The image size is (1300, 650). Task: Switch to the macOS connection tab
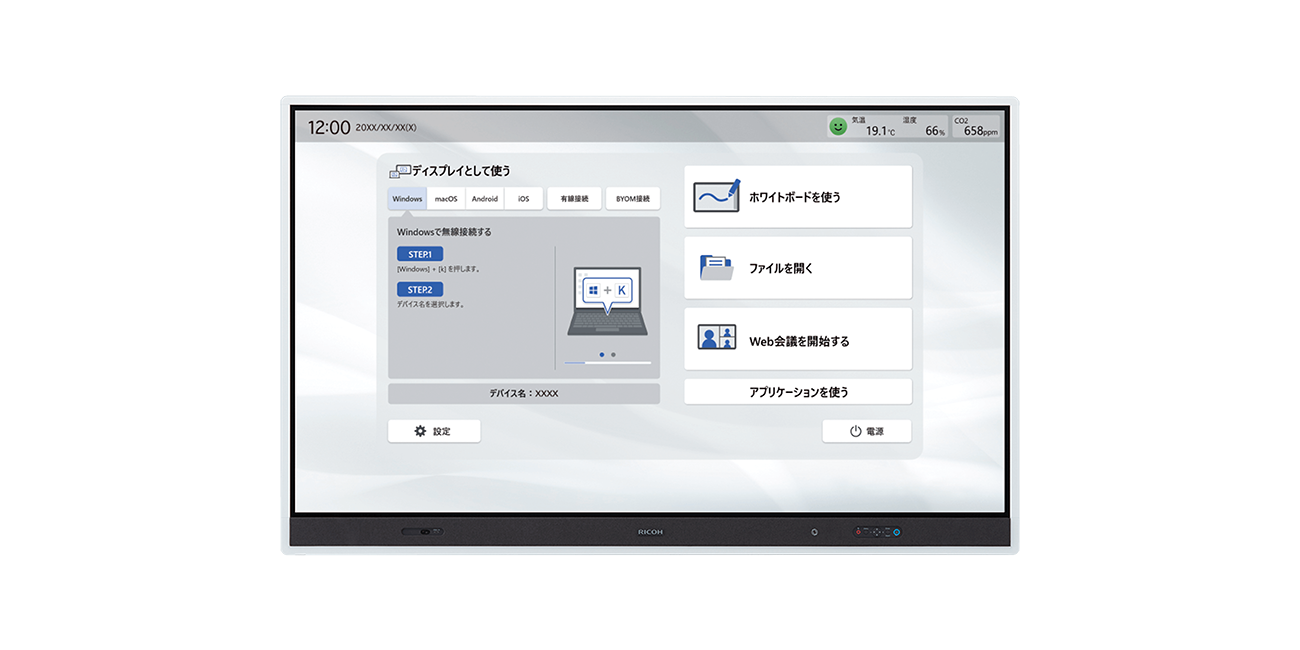pyautogui.click(x=445, y=198)
